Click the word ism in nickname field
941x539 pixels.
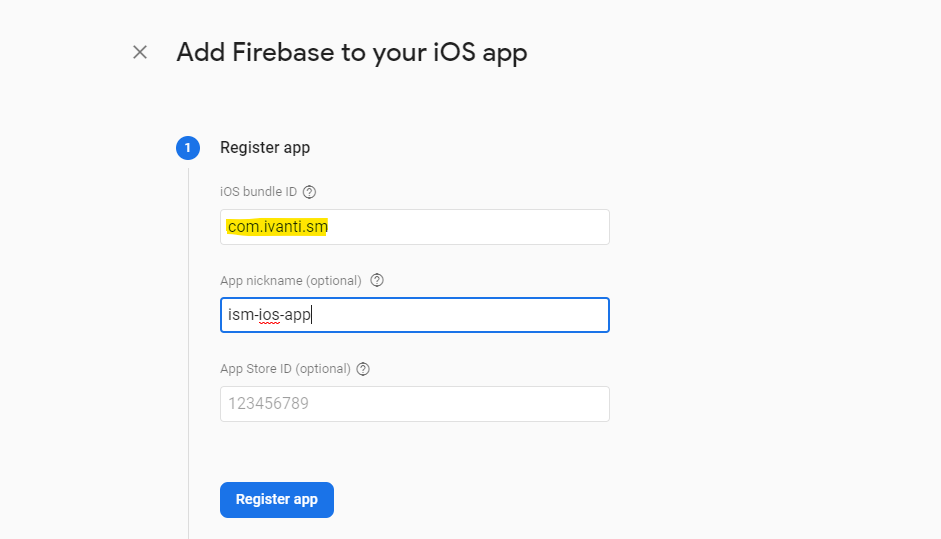(241, 315)
